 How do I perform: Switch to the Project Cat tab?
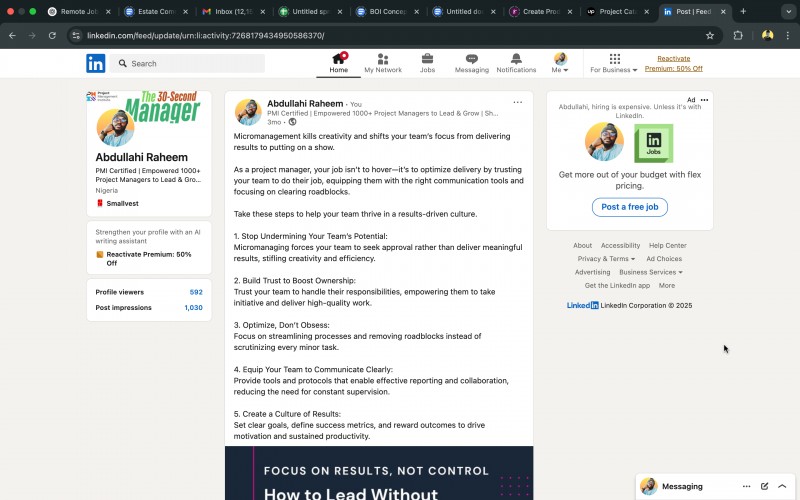[x=617, y=11]
